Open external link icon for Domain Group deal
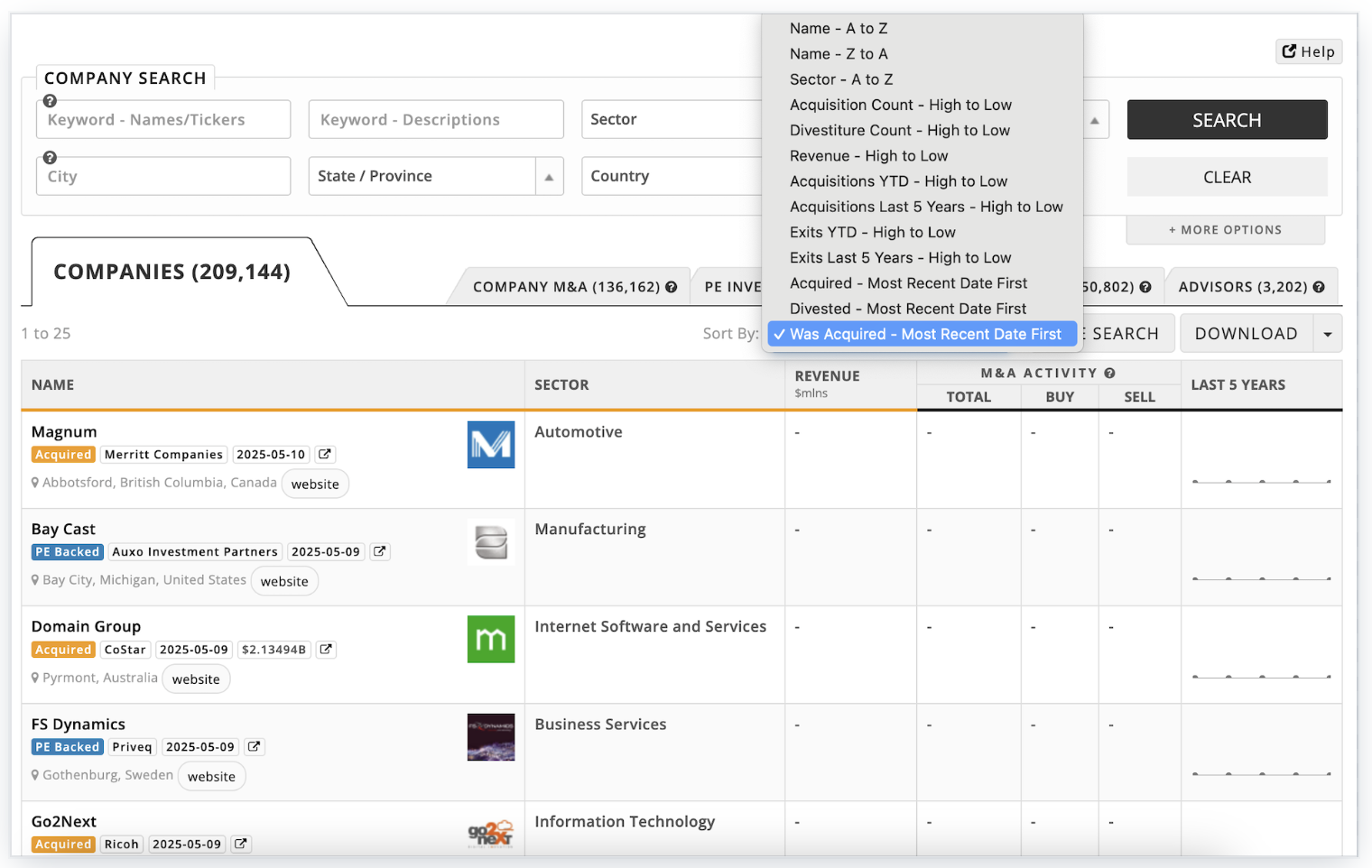Screen dimensions: 1372x868 [x=326, y=650]
